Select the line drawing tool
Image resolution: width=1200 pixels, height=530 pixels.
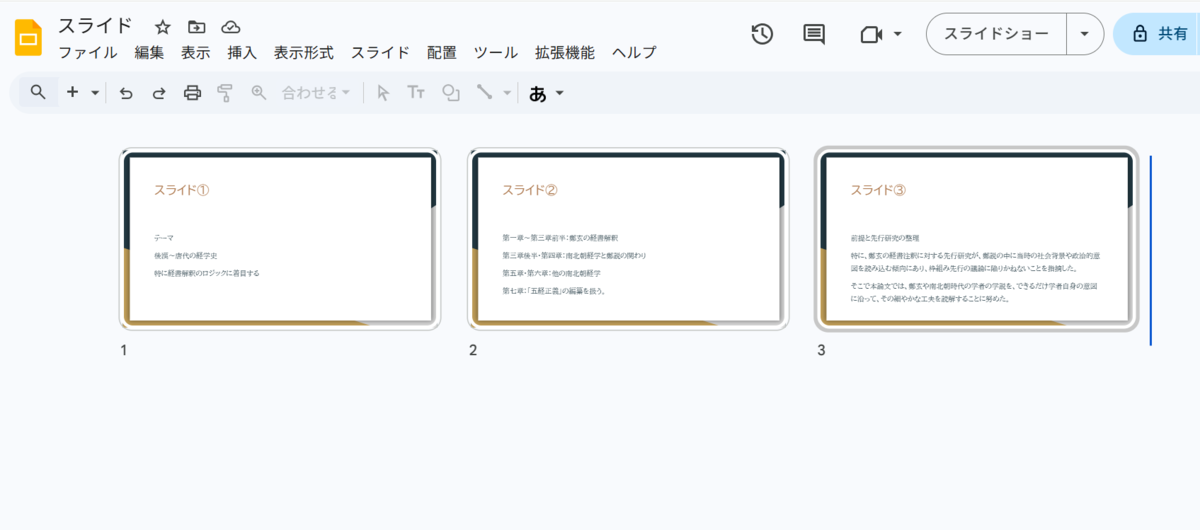point(484,92)
